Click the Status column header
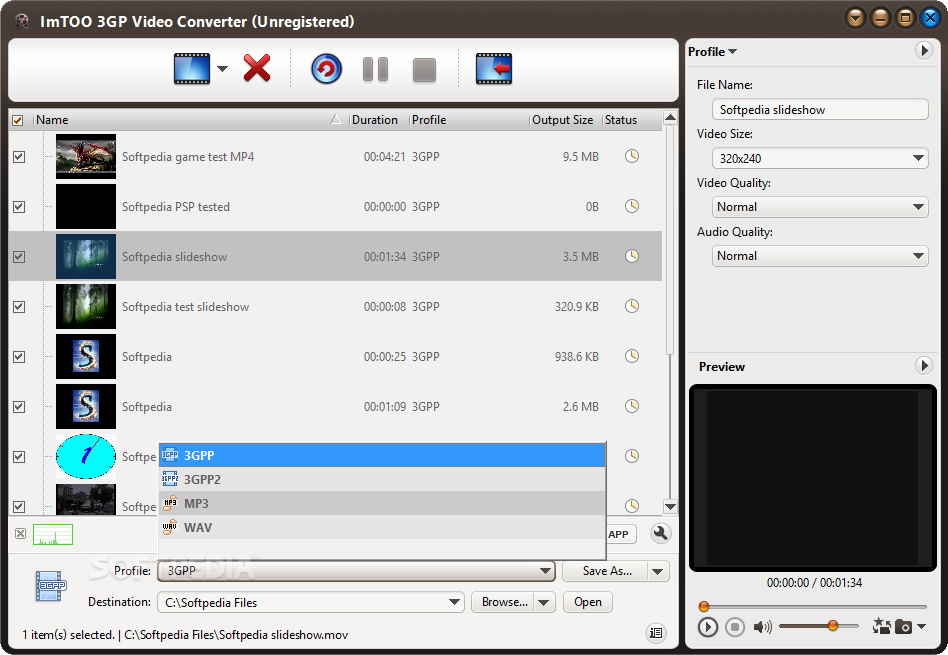Image resolution: width=948 pixels, height=655 pixels. click(631, 120)
